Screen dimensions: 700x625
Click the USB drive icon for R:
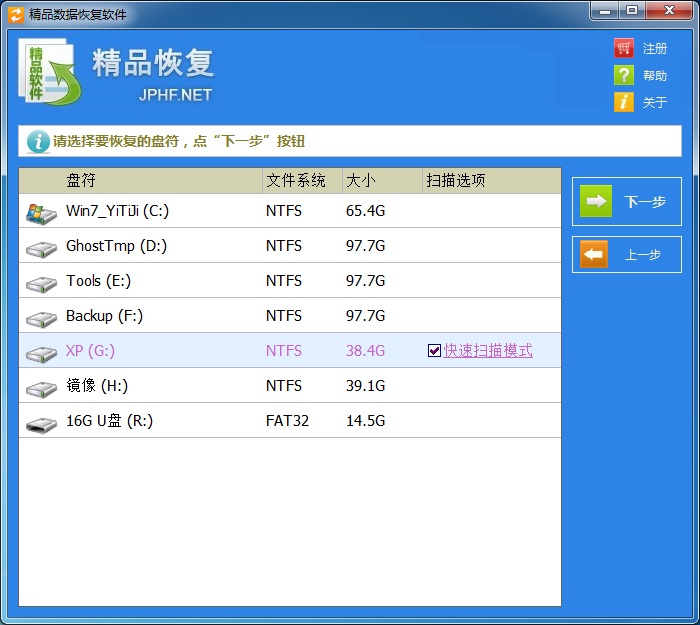point(41,424)
